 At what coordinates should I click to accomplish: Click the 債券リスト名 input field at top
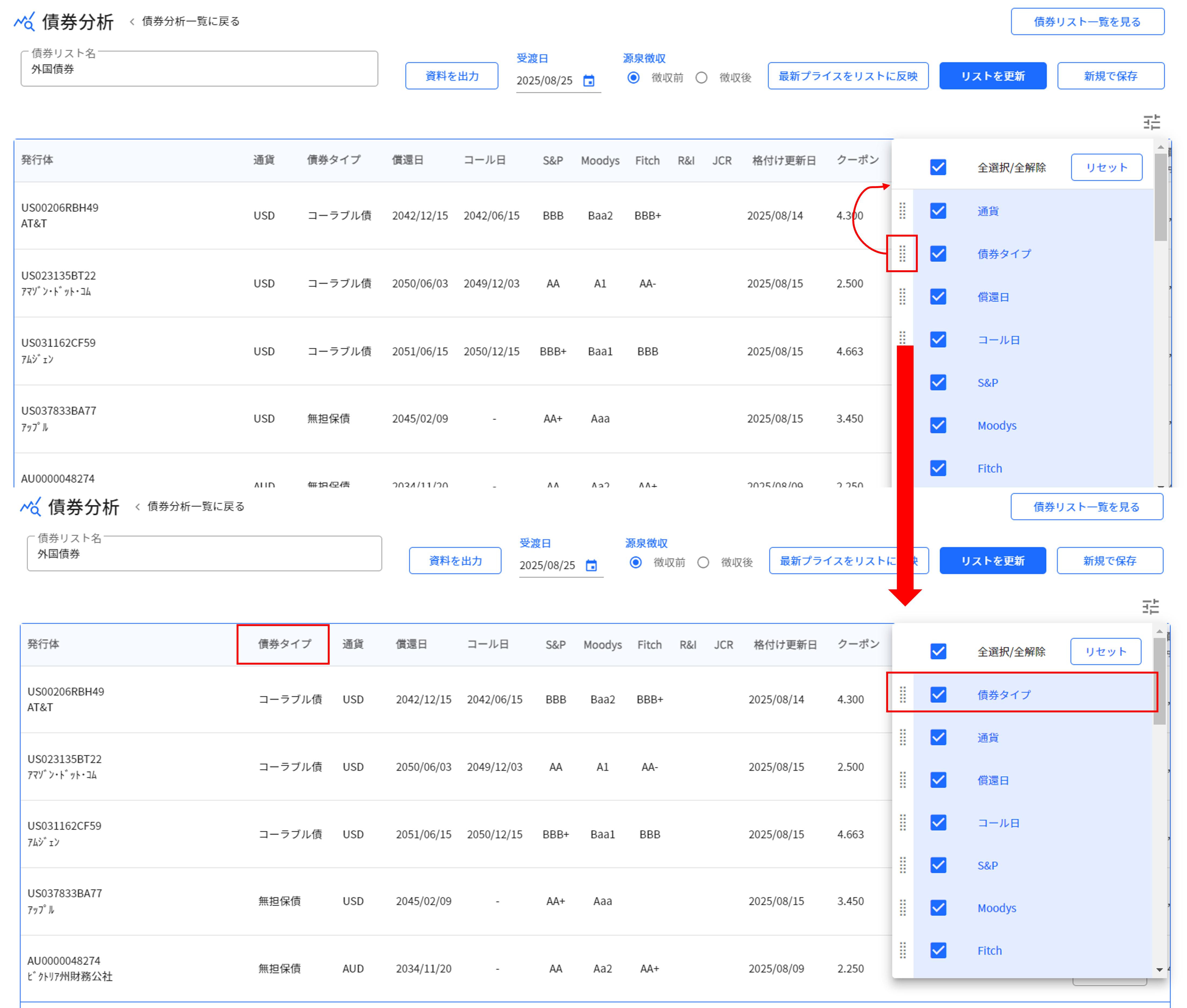point(199,69)
